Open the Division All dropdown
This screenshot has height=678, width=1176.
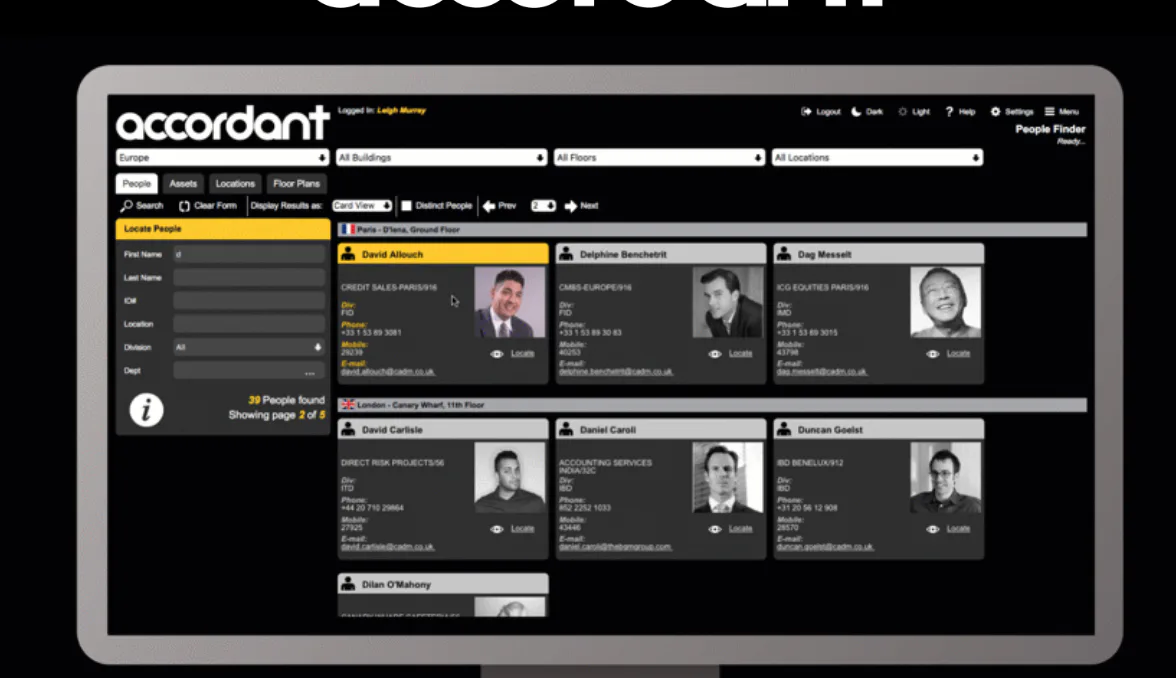tap(249, 347)
